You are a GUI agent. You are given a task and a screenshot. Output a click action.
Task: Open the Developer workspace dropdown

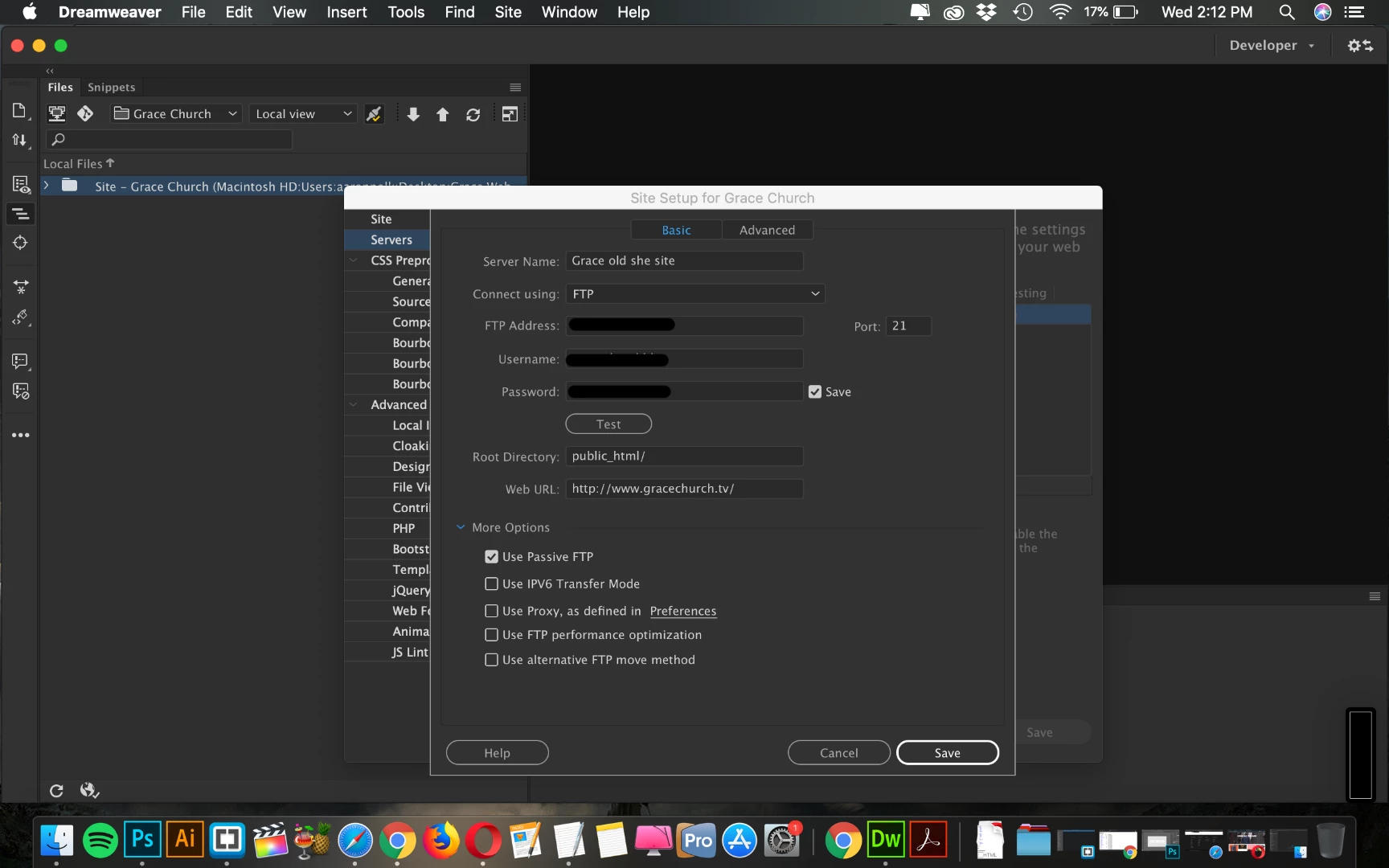(1272, 45)
